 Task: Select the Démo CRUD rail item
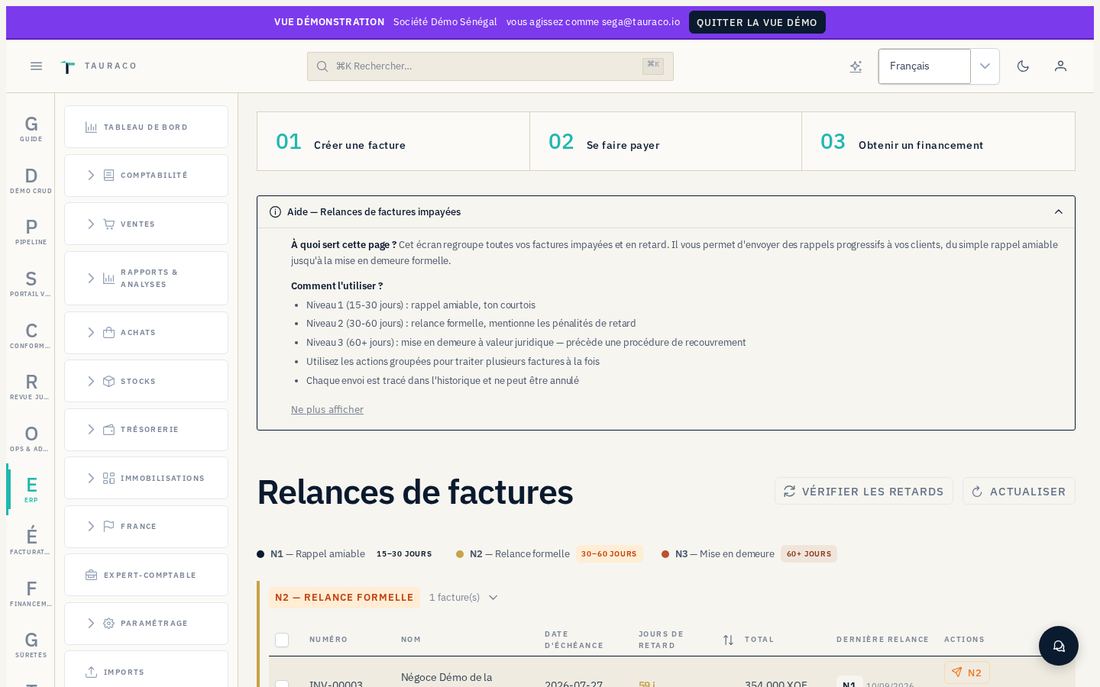31,180
